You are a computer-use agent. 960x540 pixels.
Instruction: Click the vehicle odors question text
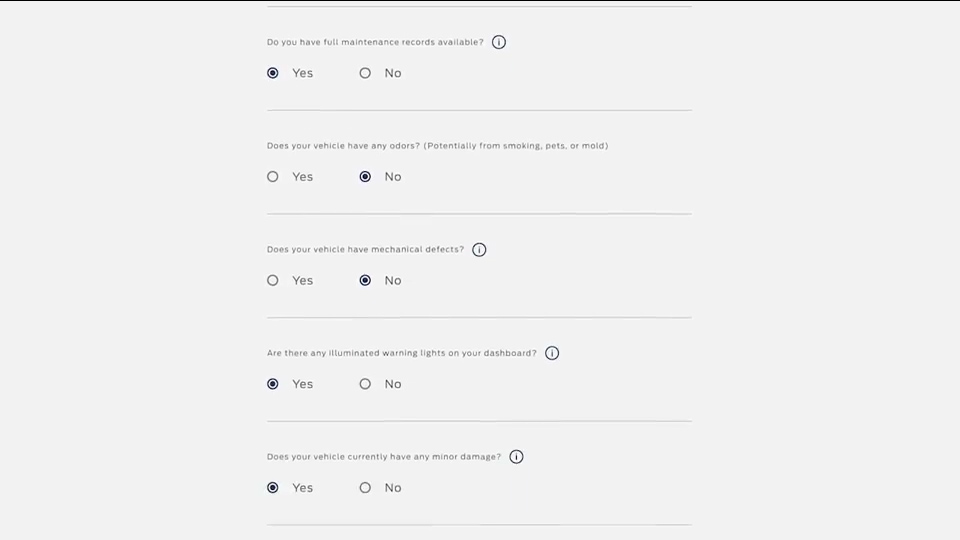coord(438,146)
